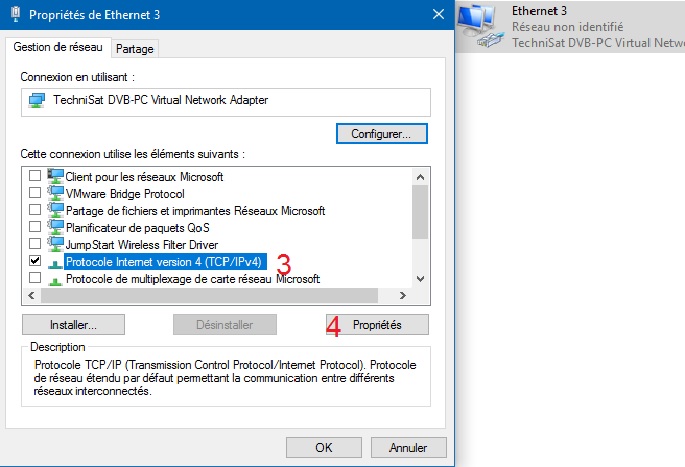The image size is (685, 467).
Task: Select the VMware Bridge Protocol icon
Action: pyautogui.click(x=55, y=193)
